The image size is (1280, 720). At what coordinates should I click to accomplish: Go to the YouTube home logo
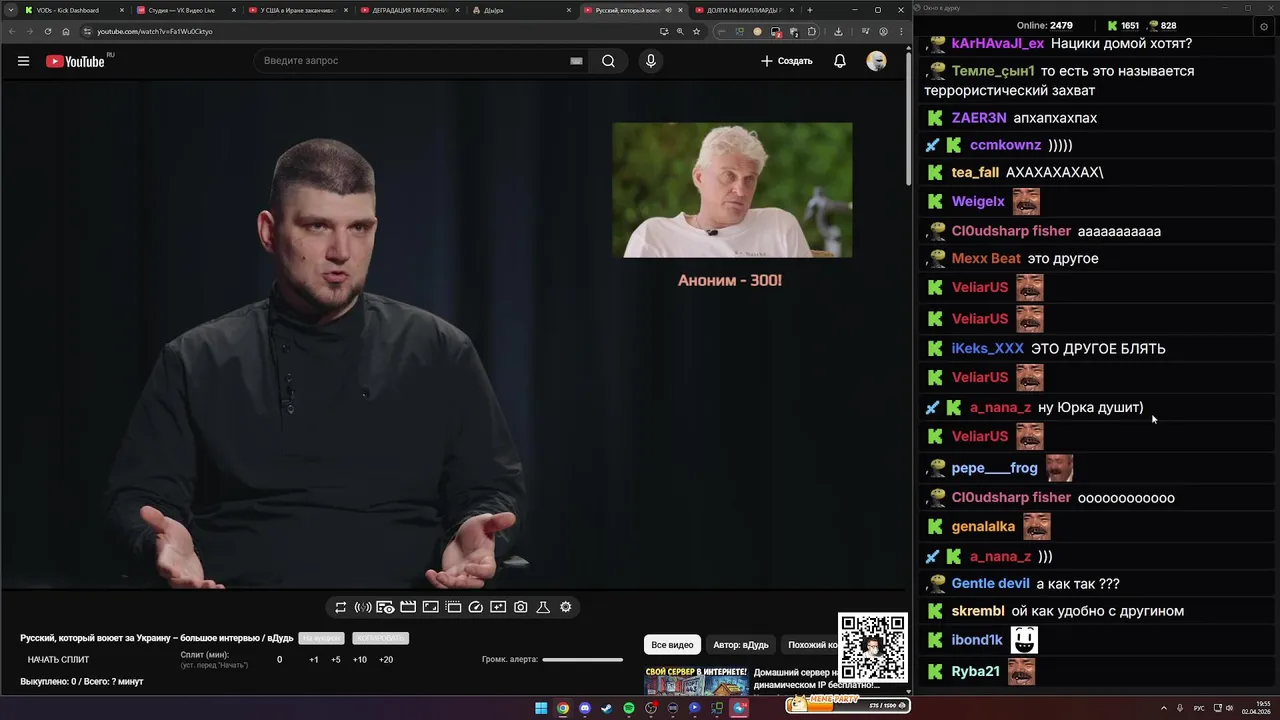pos(75,61)
